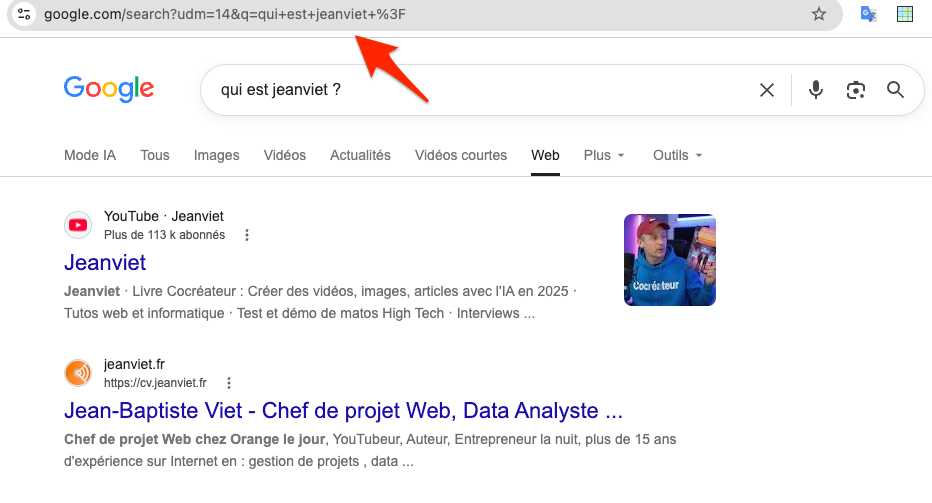Open Jeanviet Cocréateur thumbnail image
Viewport: 932px width, 503px height.
coord(669,260)
